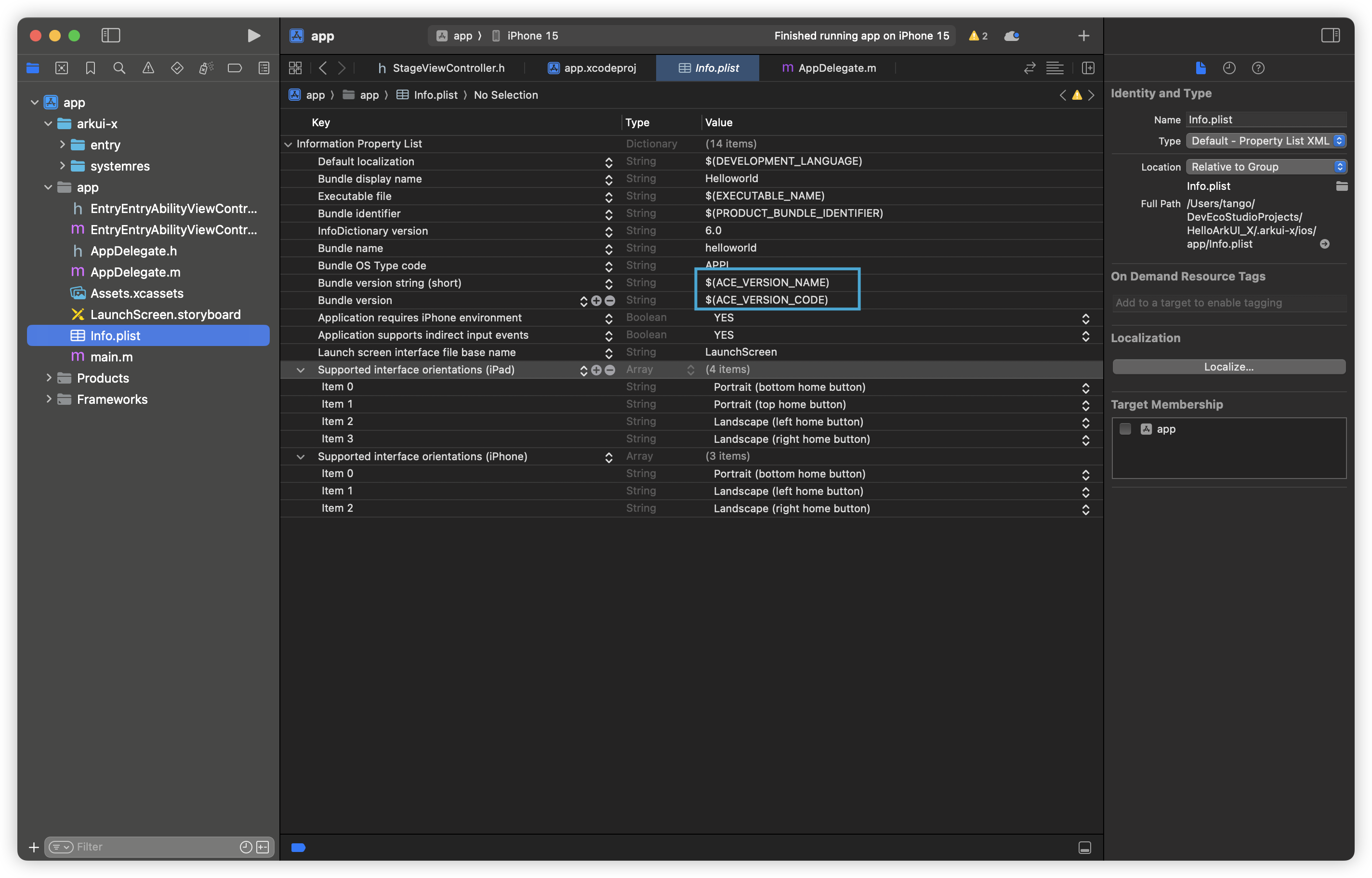Viewport: 1372px width, 878px height.
Task: Click the add editor split icon
Action: point(1088,68)
